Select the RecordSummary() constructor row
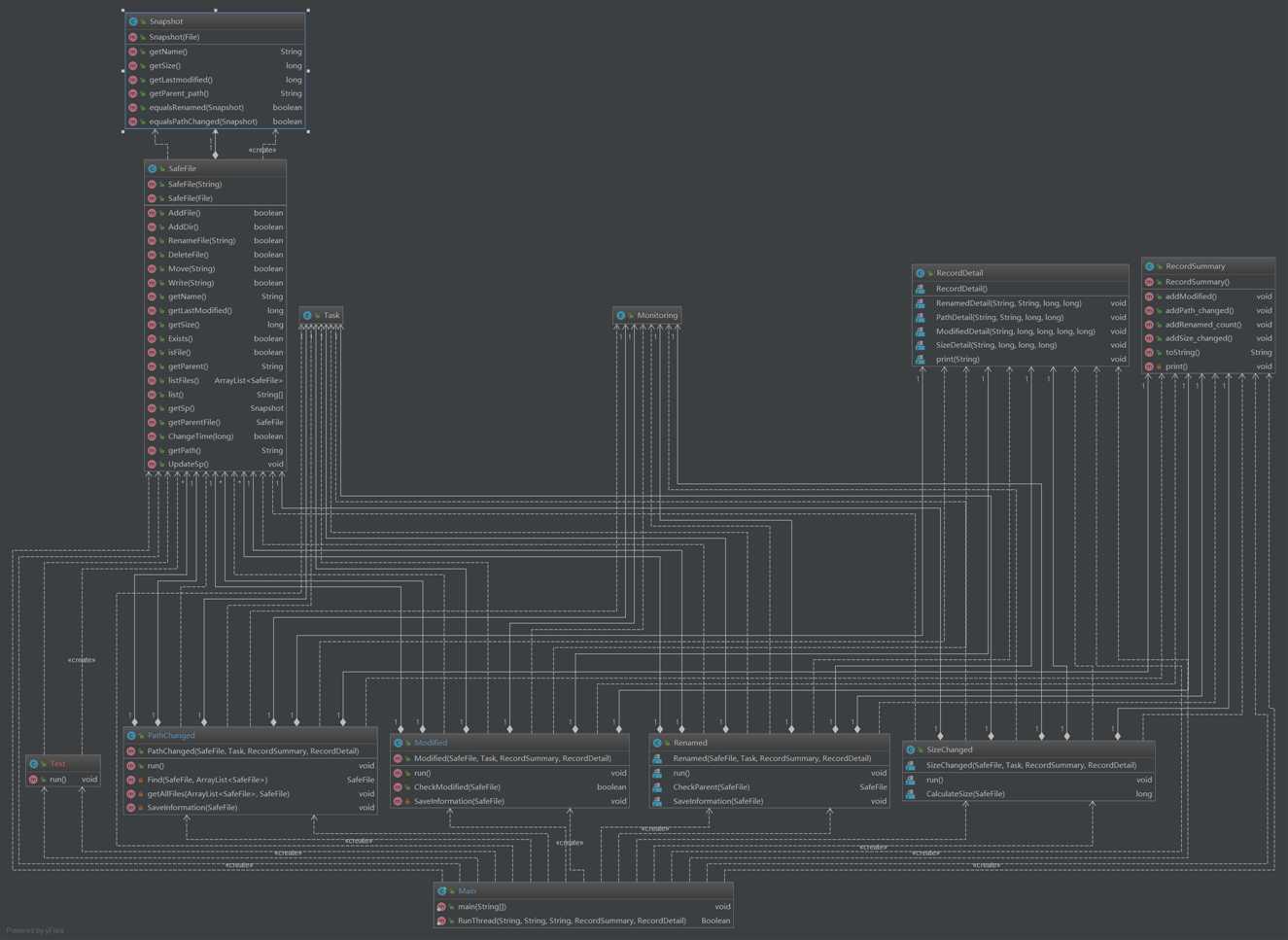 (x=1207, y=282)
